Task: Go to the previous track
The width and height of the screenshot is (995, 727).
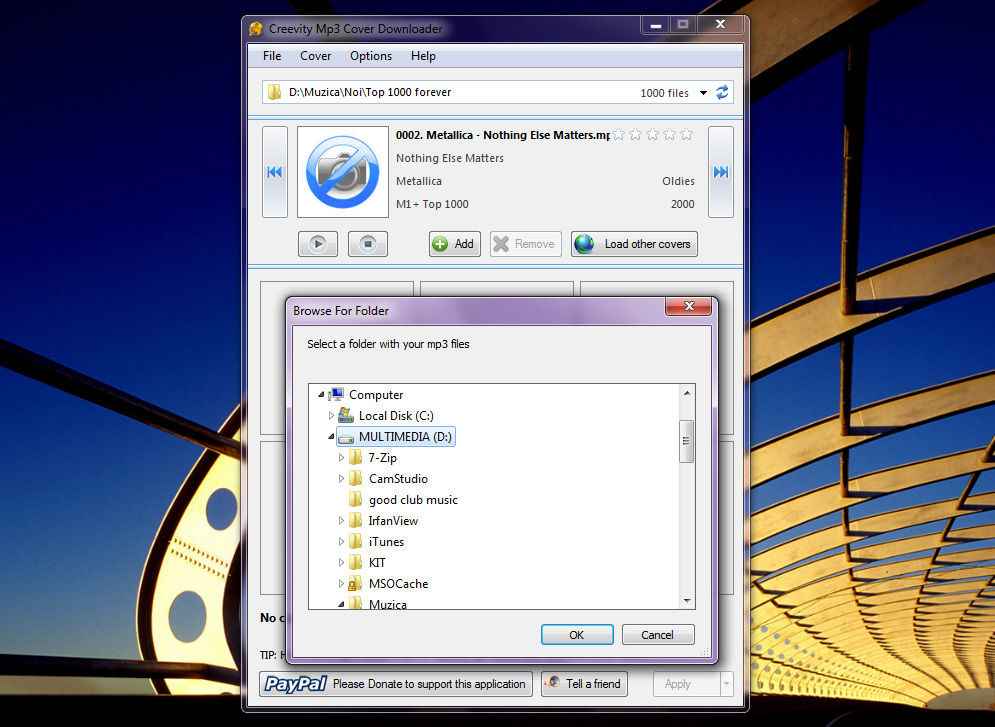Action: tap(275, 172)
